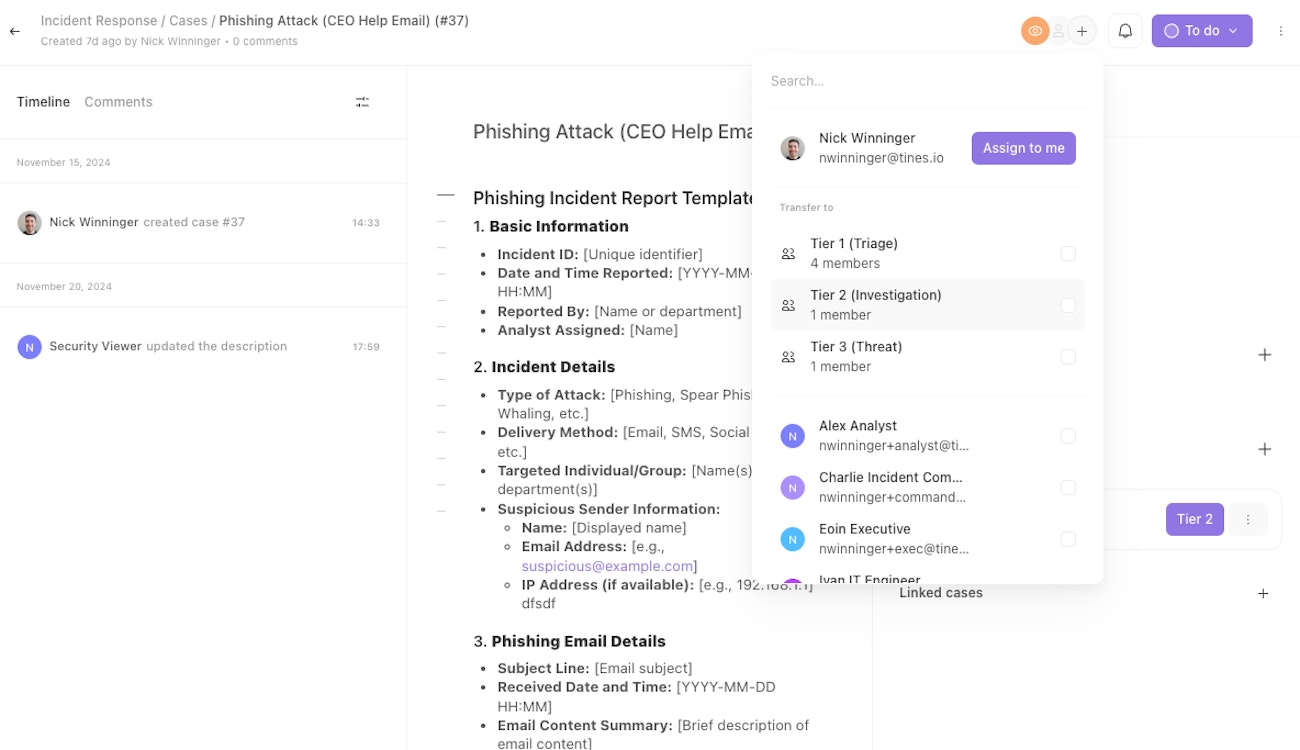The image size is (1300, 750).
Task: Click the plus add assignee icon
Action: [1082, 31]
